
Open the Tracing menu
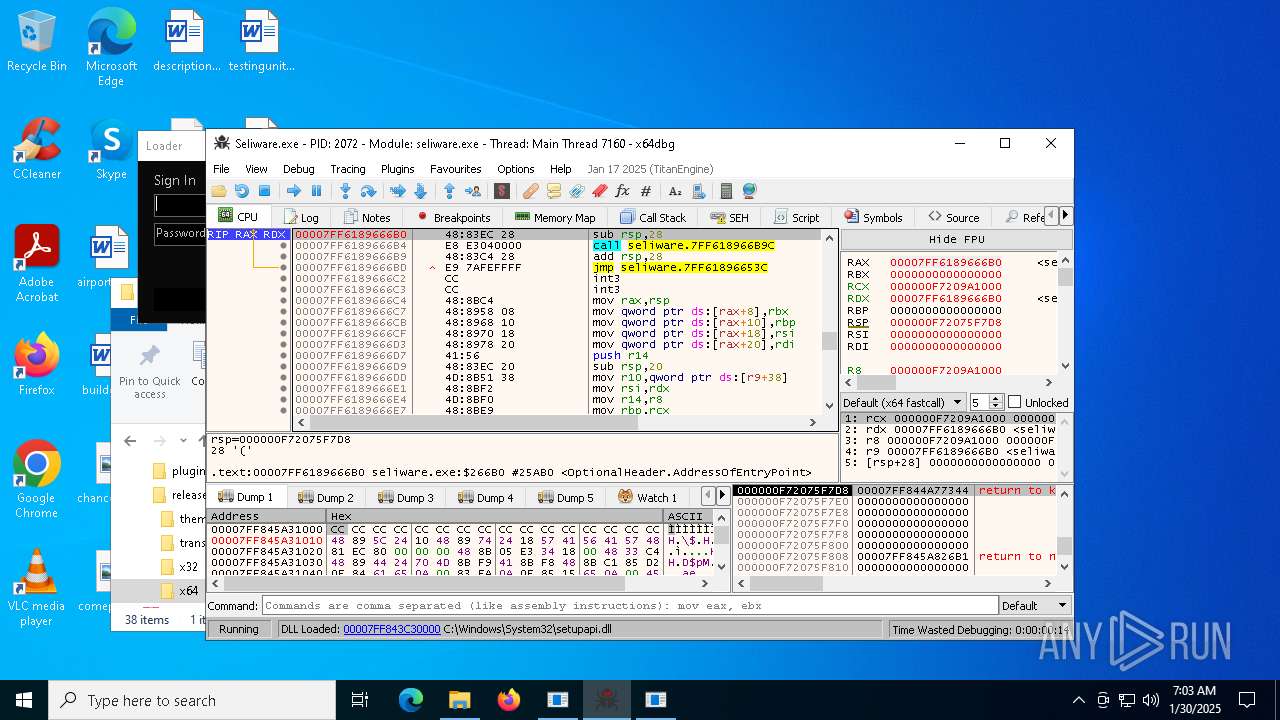pyautogui.click(x=347, y=169)
